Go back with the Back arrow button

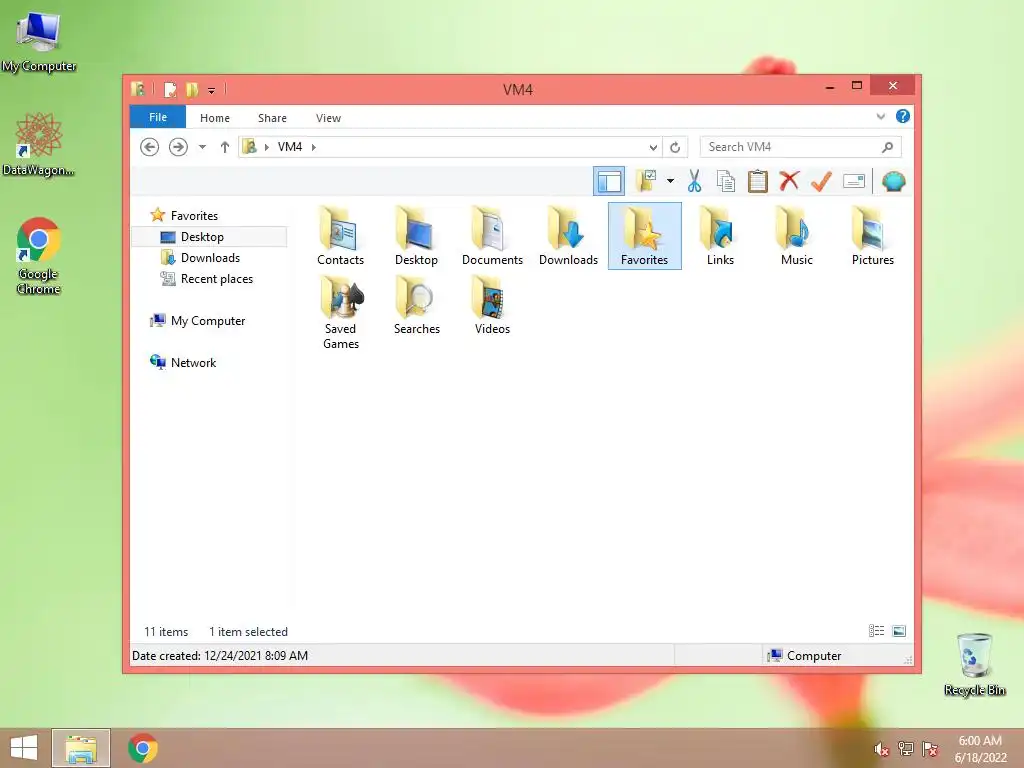pos(150,147)
